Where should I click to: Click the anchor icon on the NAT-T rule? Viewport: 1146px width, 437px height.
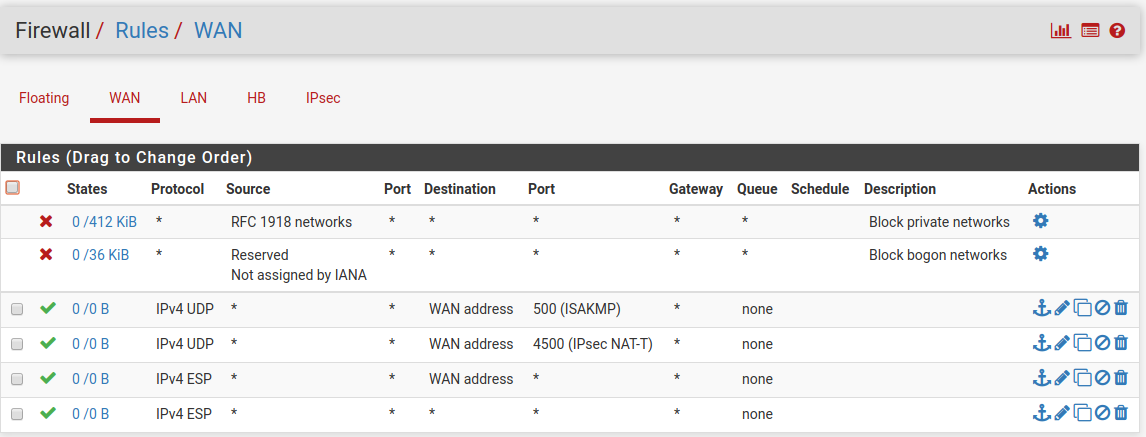[x=1041, y=343]
